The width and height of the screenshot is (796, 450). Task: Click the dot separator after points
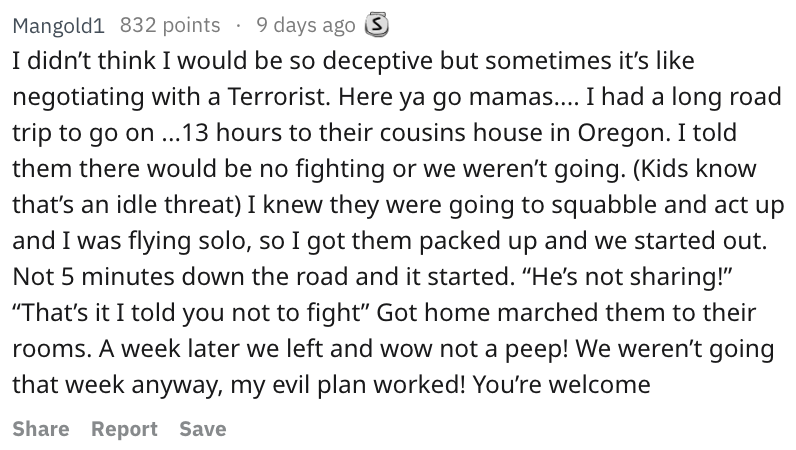click(238, 25)
